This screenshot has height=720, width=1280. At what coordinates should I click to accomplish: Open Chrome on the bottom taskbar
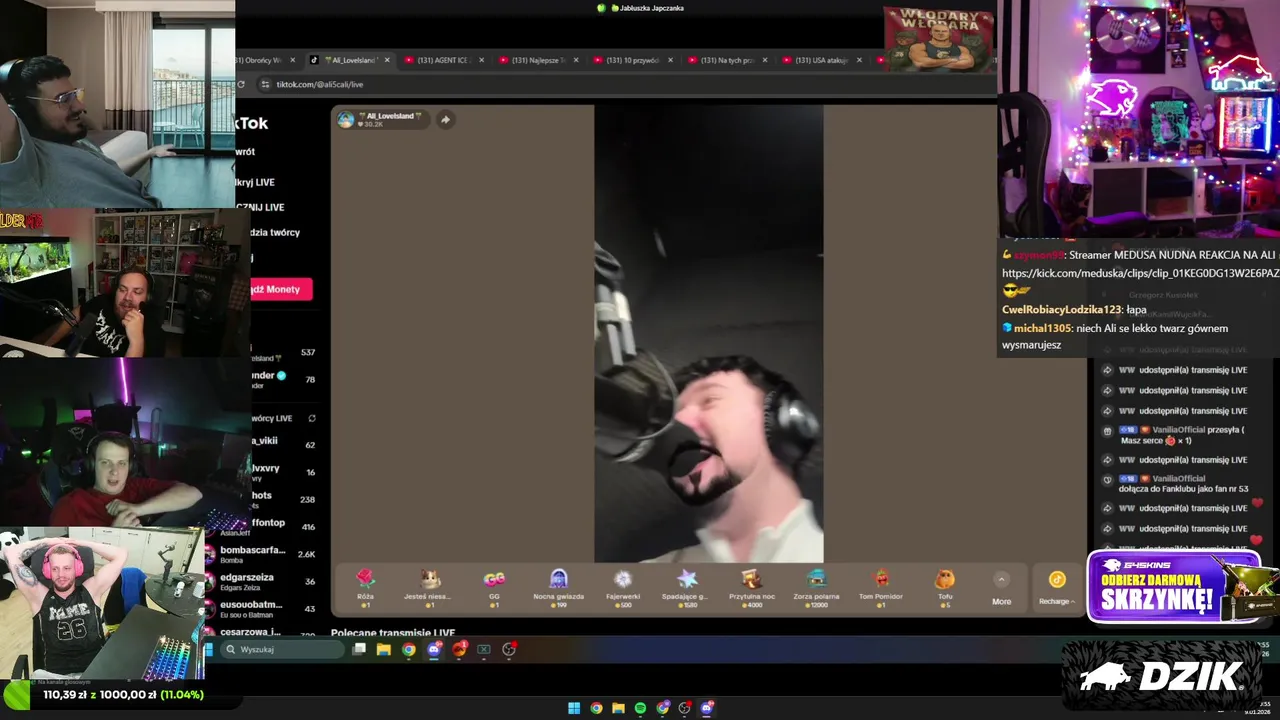coord(596,708)
